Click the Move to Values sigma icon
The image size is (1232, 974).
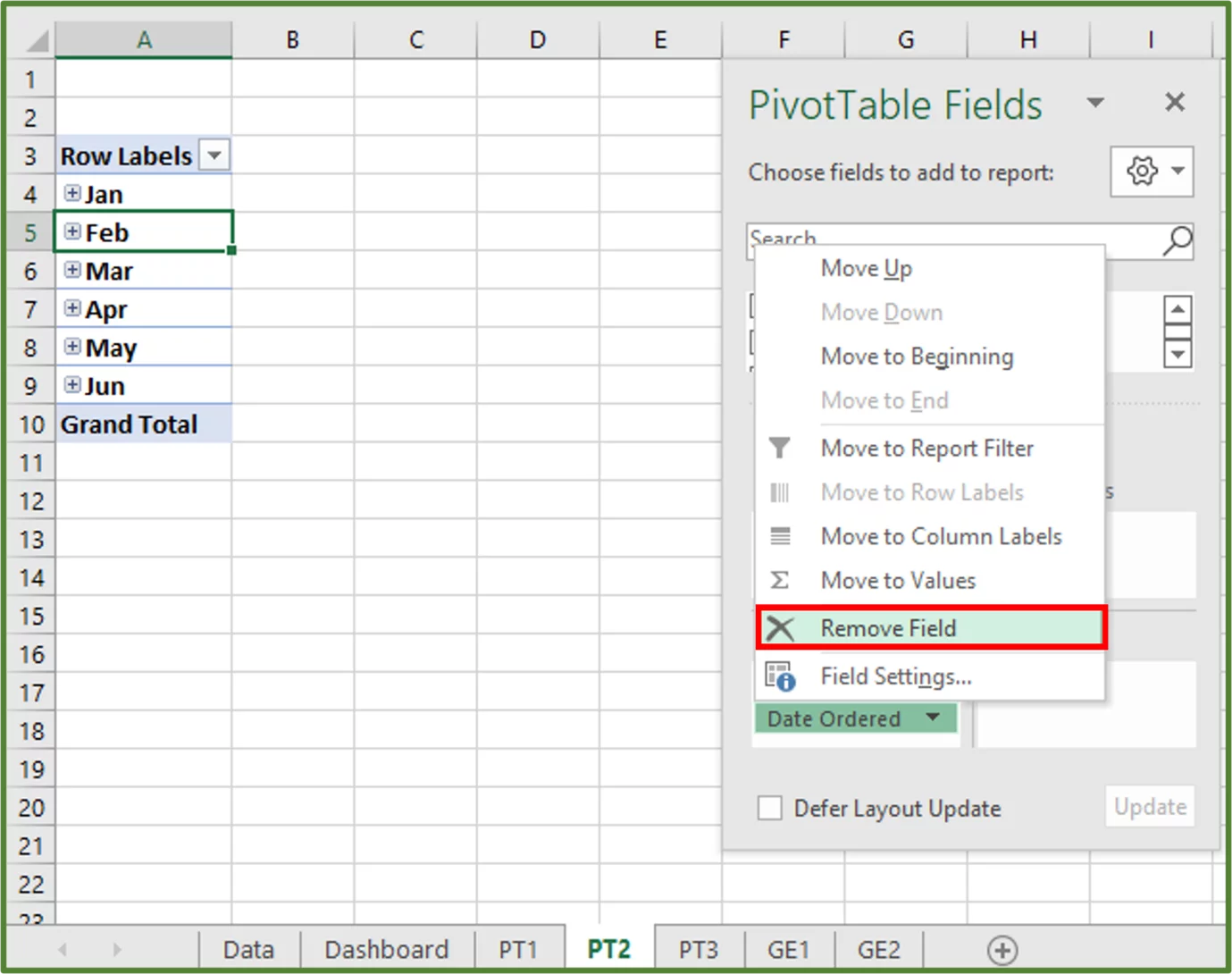pyautogui.click(x=780, y=580)
